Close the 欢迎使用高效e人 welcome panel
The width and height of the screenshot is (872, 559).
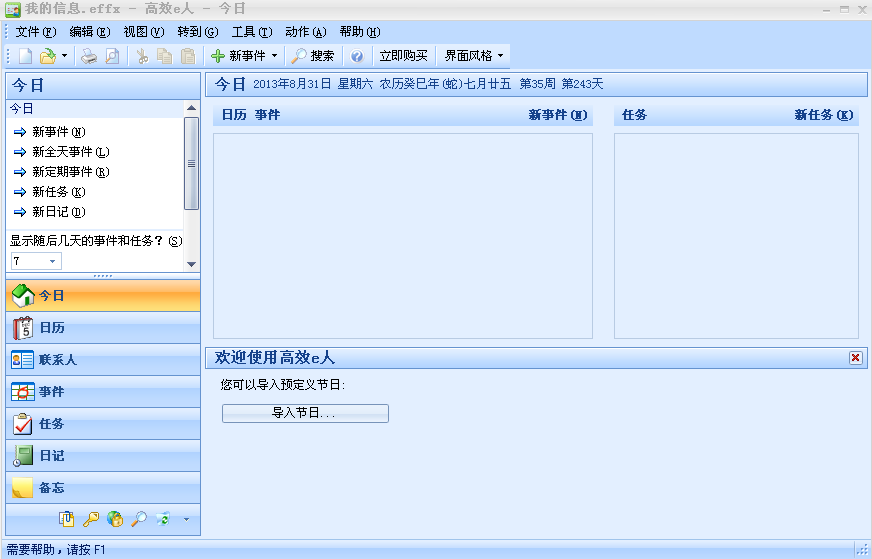tap(855, 358)
